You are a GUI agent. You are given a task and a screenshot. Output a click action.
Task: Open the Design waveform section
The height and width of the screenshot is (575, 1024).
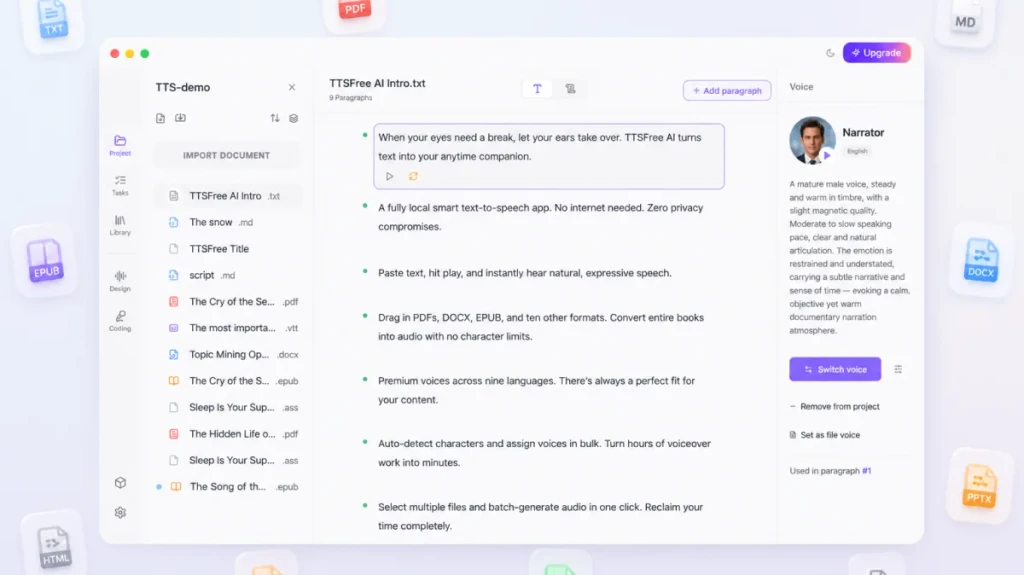click(120, 281)
